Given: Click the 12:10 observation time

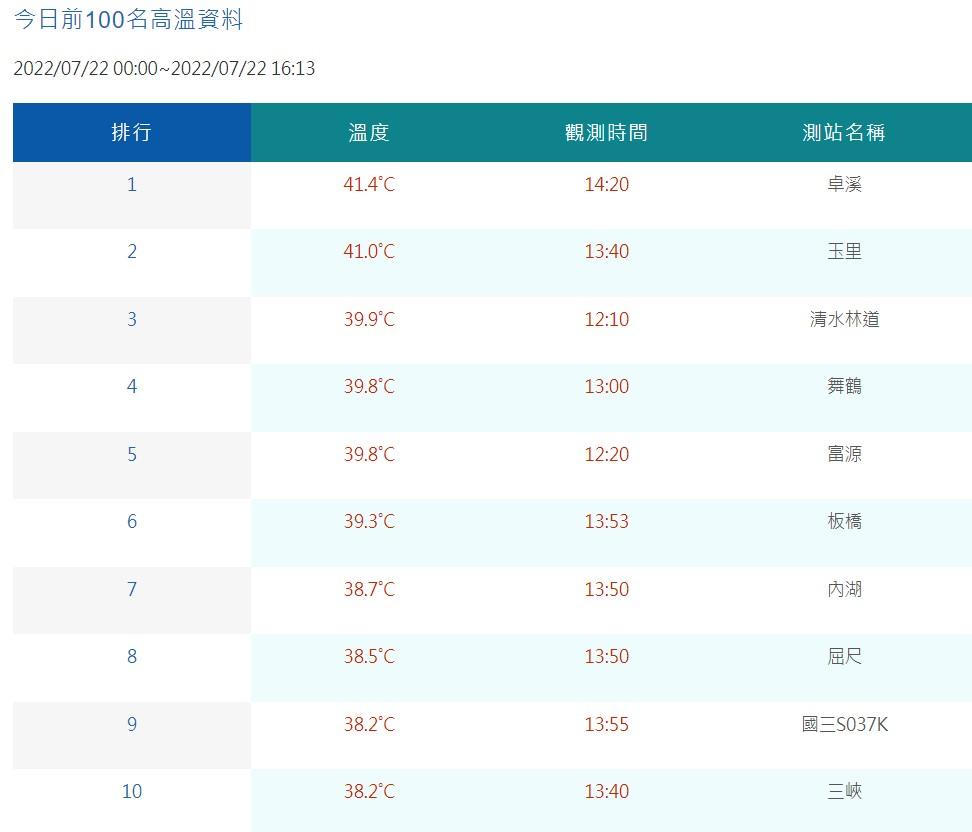Looking at the screenshot, I should pos(606,319).
